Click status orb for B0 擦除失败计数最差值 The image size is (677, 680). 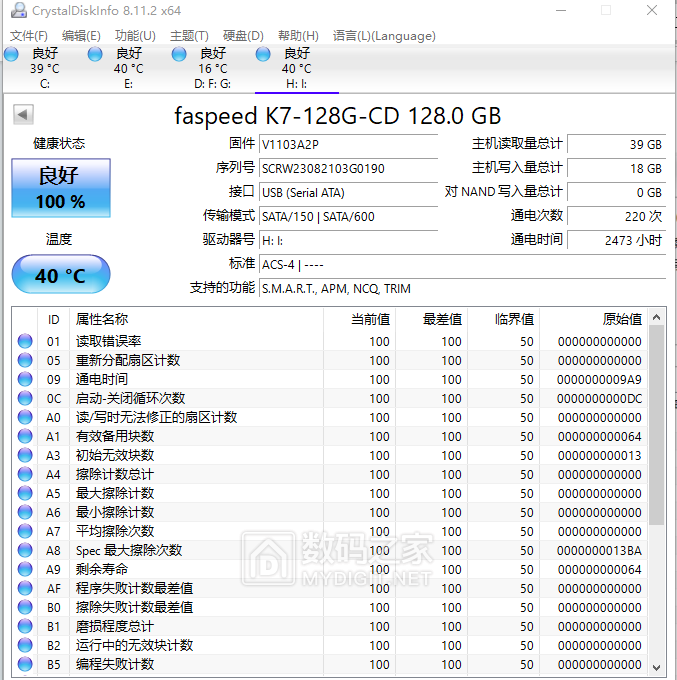[25, 607]
